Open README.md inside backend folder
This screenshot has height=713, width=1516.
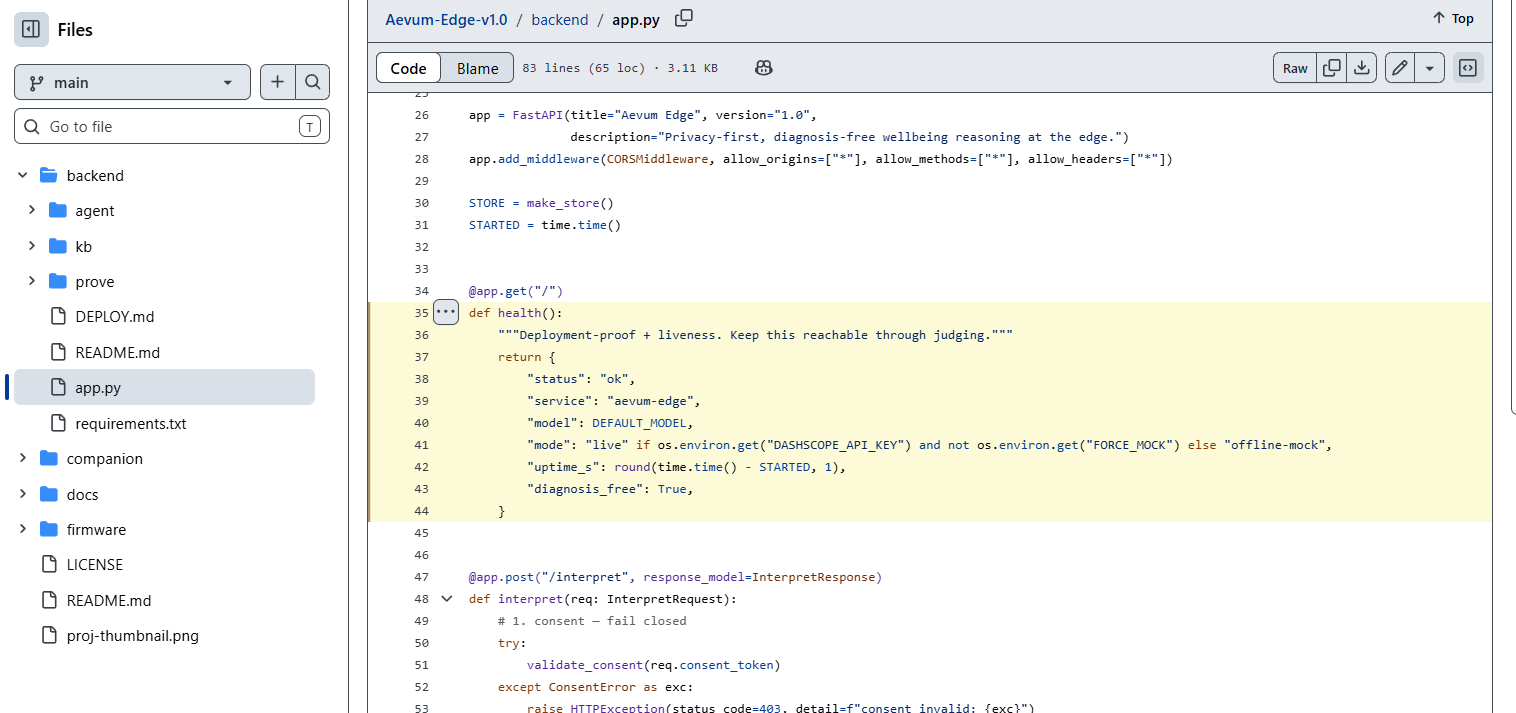(x=118, y=352)
